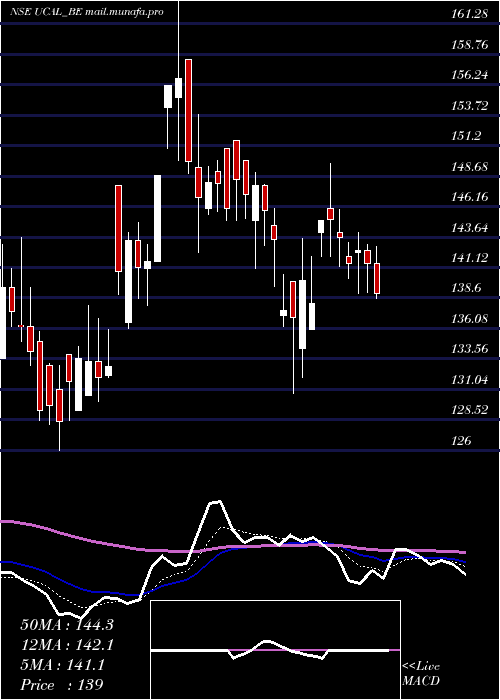The image size is (500, 700).
Task: Click the 'NSE UCAL_BE mail.munafa.pro' chart title
Action: pos(87,12)
